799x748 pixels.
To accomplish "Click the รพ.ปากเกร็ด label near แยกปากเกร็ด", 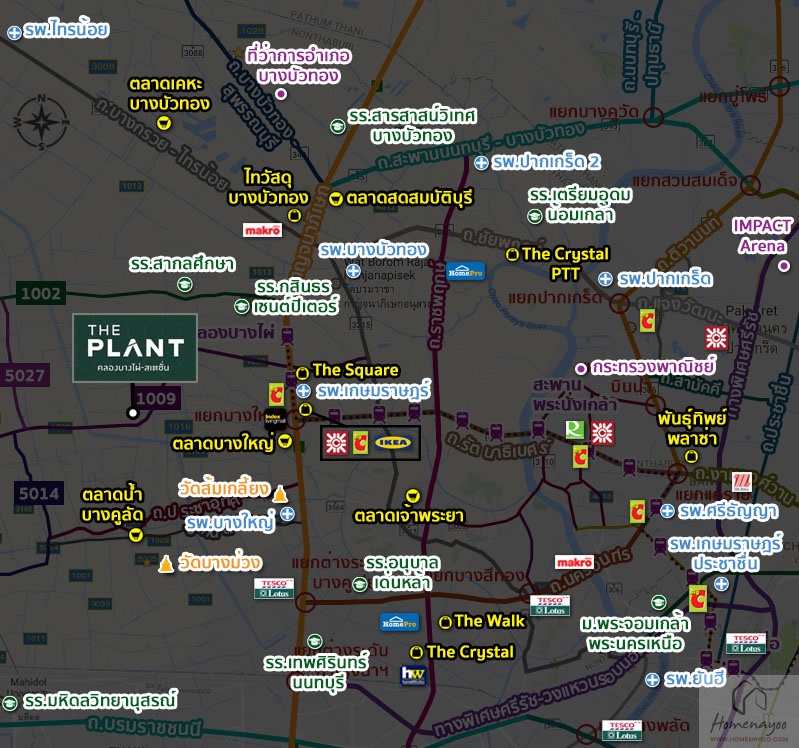I will pos(665,279).
